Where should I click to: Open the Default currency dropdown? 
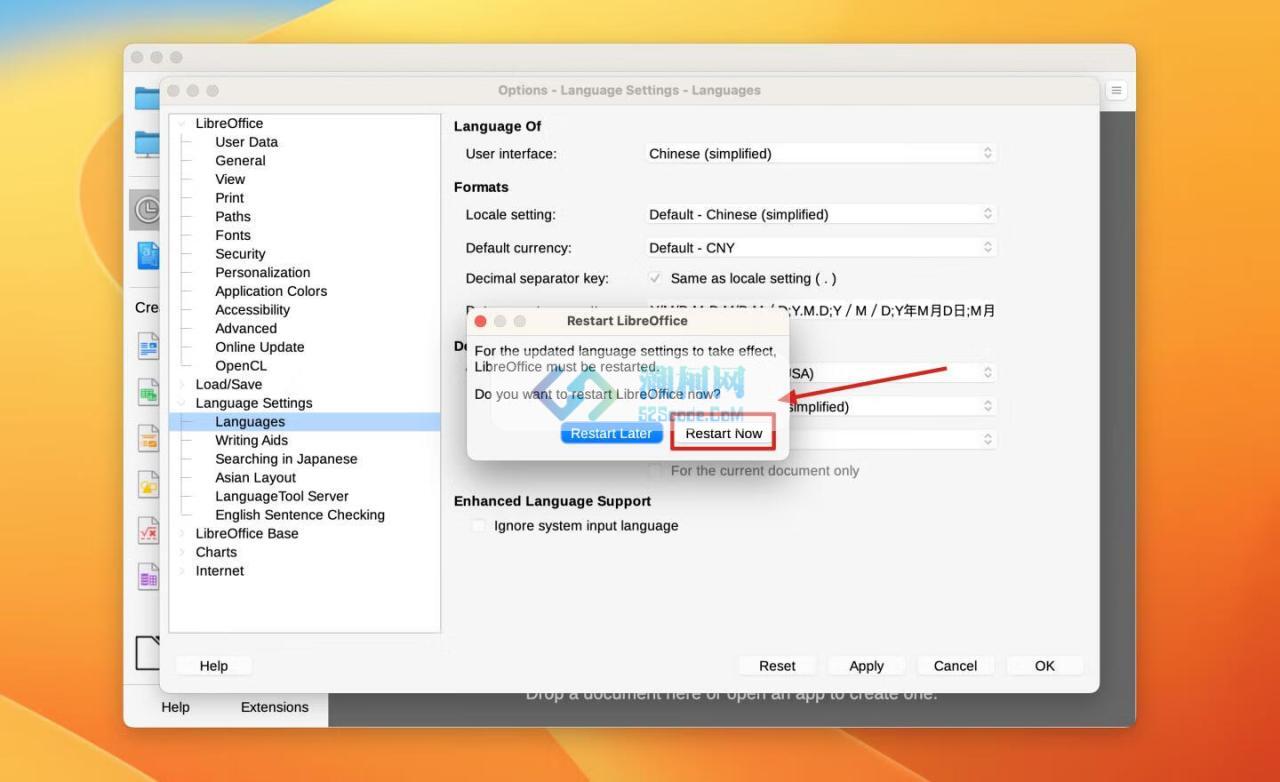pos(822,247)
